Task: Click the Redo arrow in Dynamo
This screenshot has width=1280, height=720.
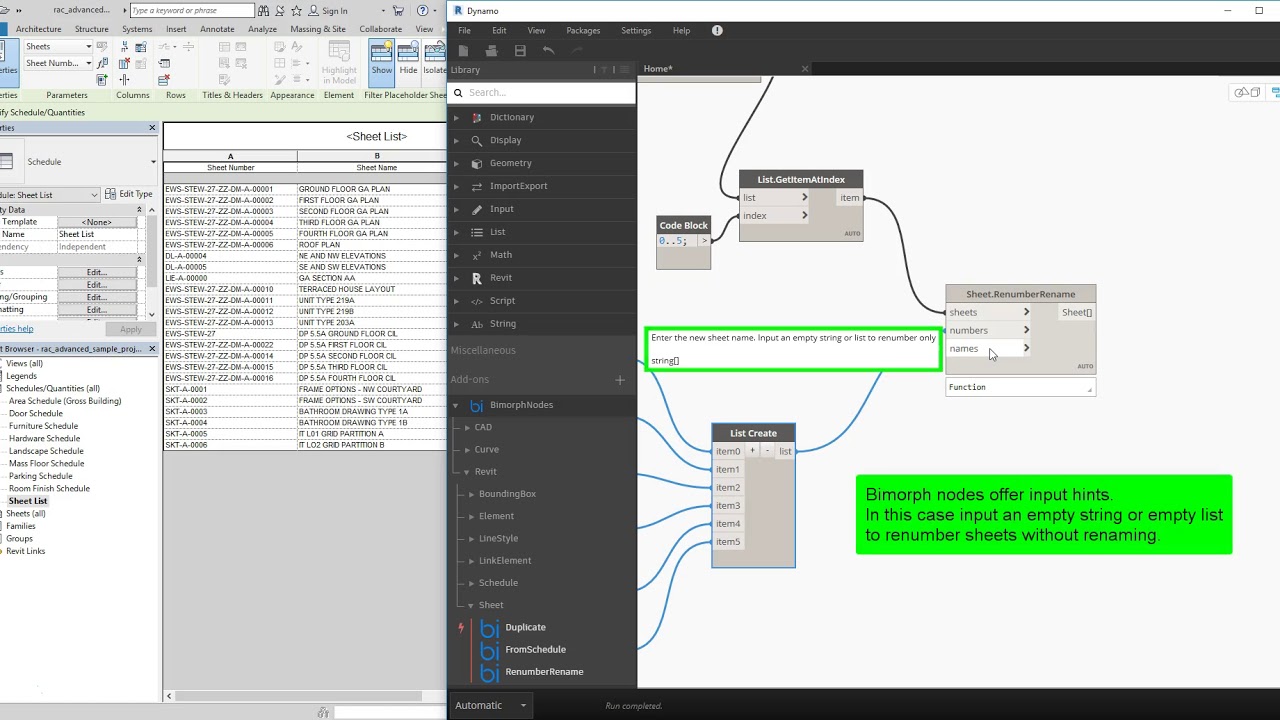Action: coord(576,51)
